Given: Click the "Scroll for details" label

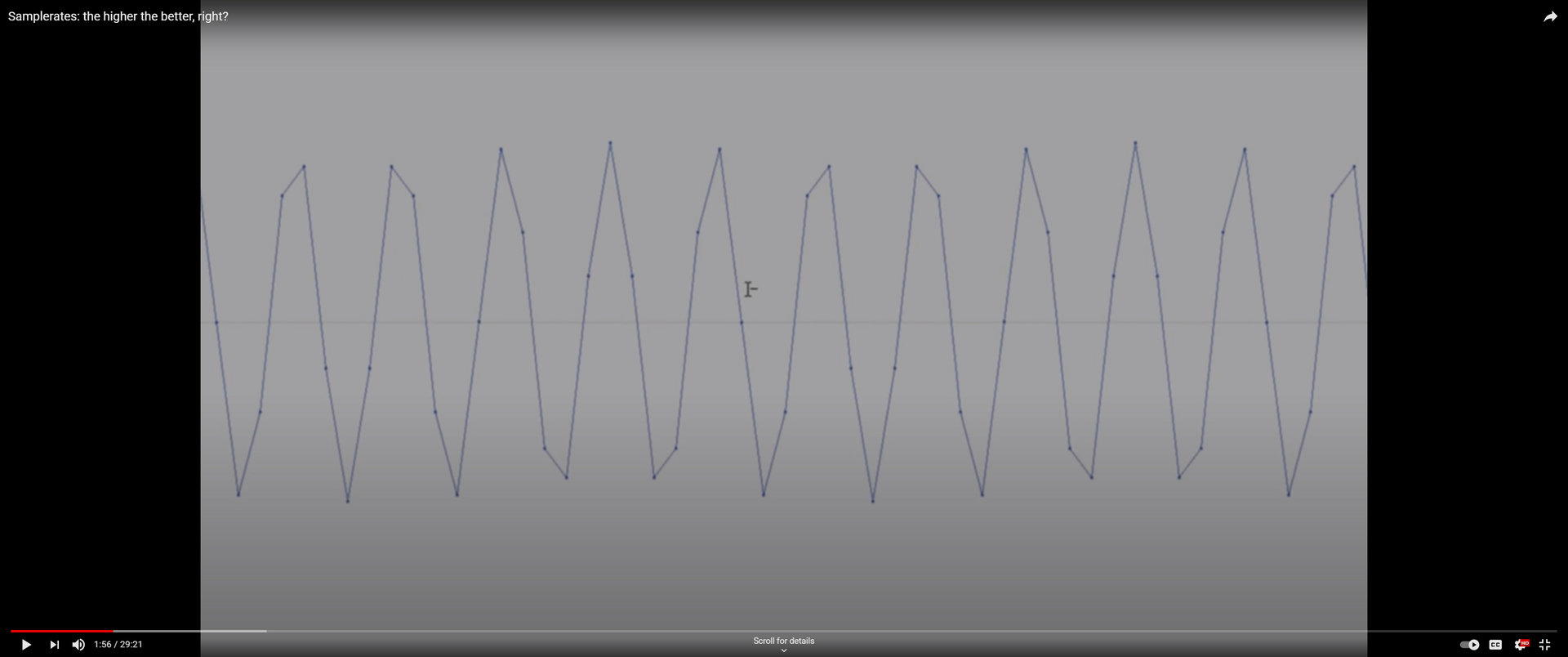Looking at the screenshot, I should (784, 641).
